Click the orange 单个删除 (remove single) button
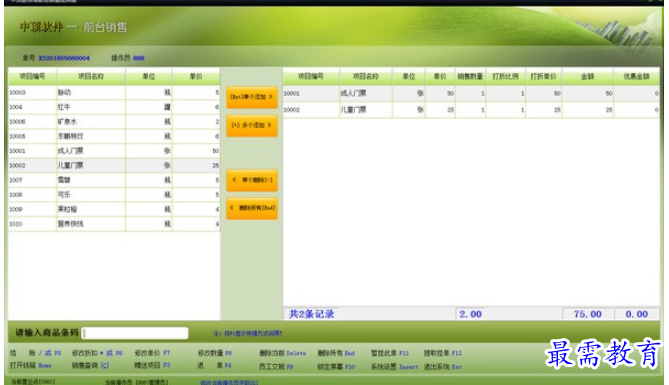Viewport: 669px width, 385px height. (x=252, y=180)
